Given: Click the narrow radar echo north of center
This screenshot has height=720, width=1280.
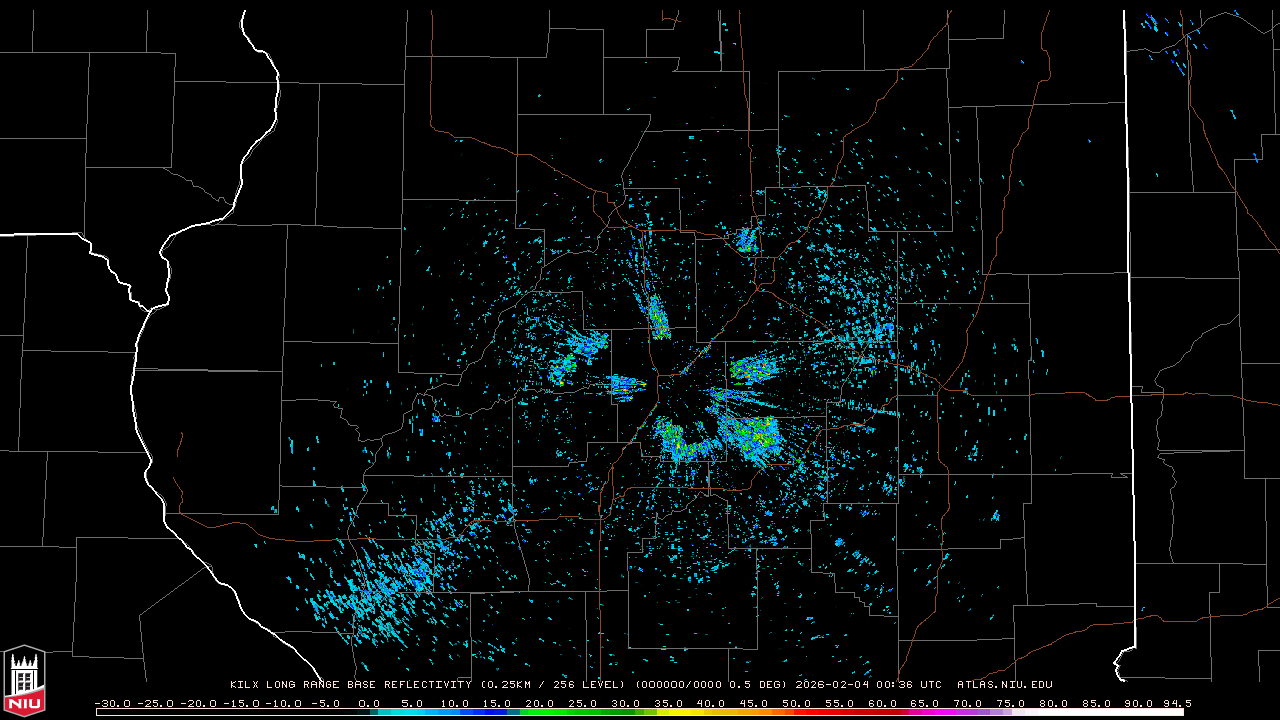Looking at the screenshot, I should tap(658, 318).
